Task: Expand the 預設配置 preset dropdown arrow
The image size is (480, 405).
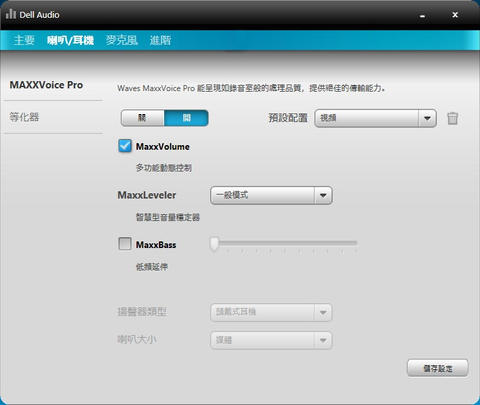Action: (427, 118)
